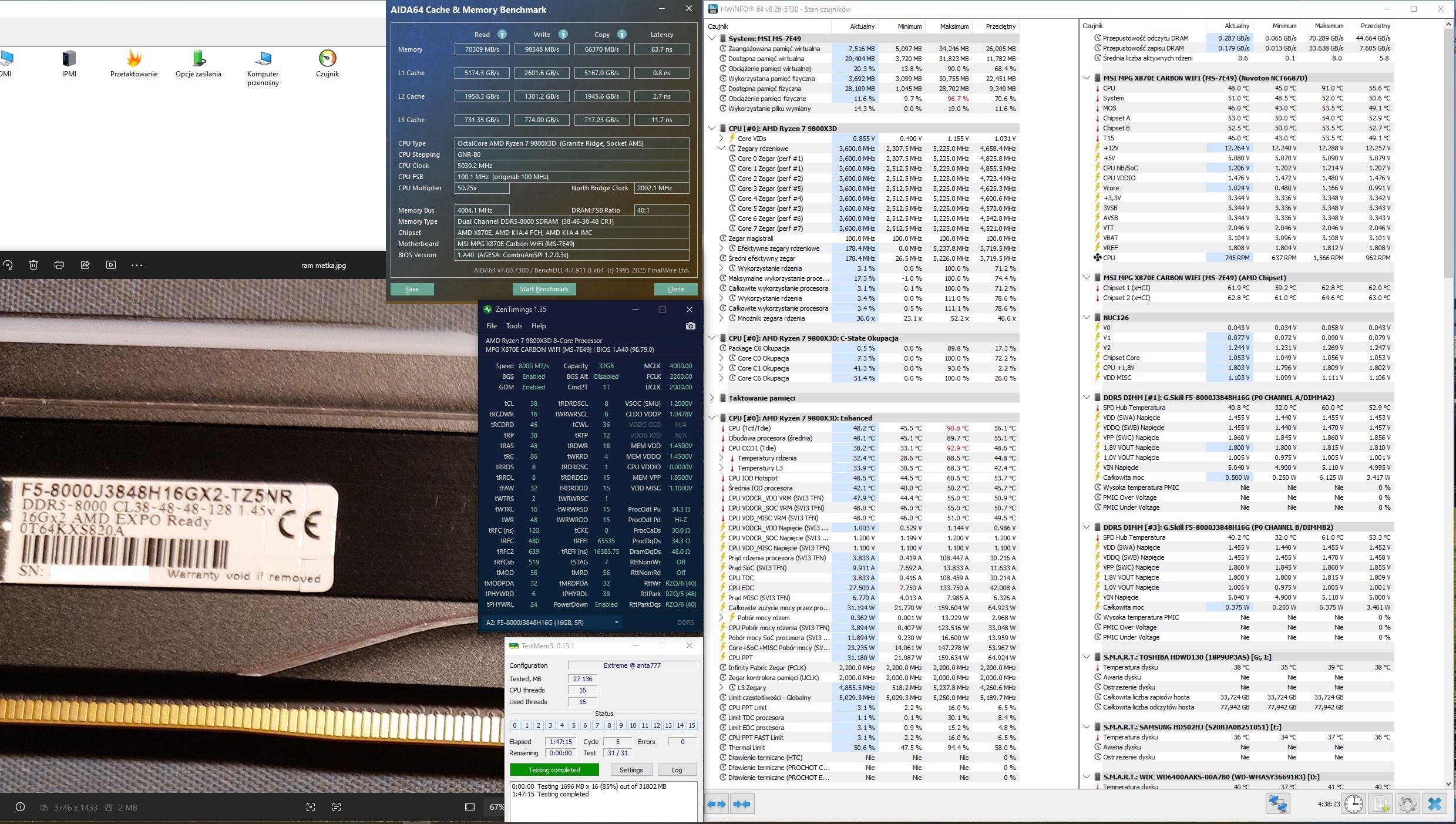This screenshot has height=824, width=1456.
Task: Open ZenTimings Help menu
Action: tap(538, 326)
